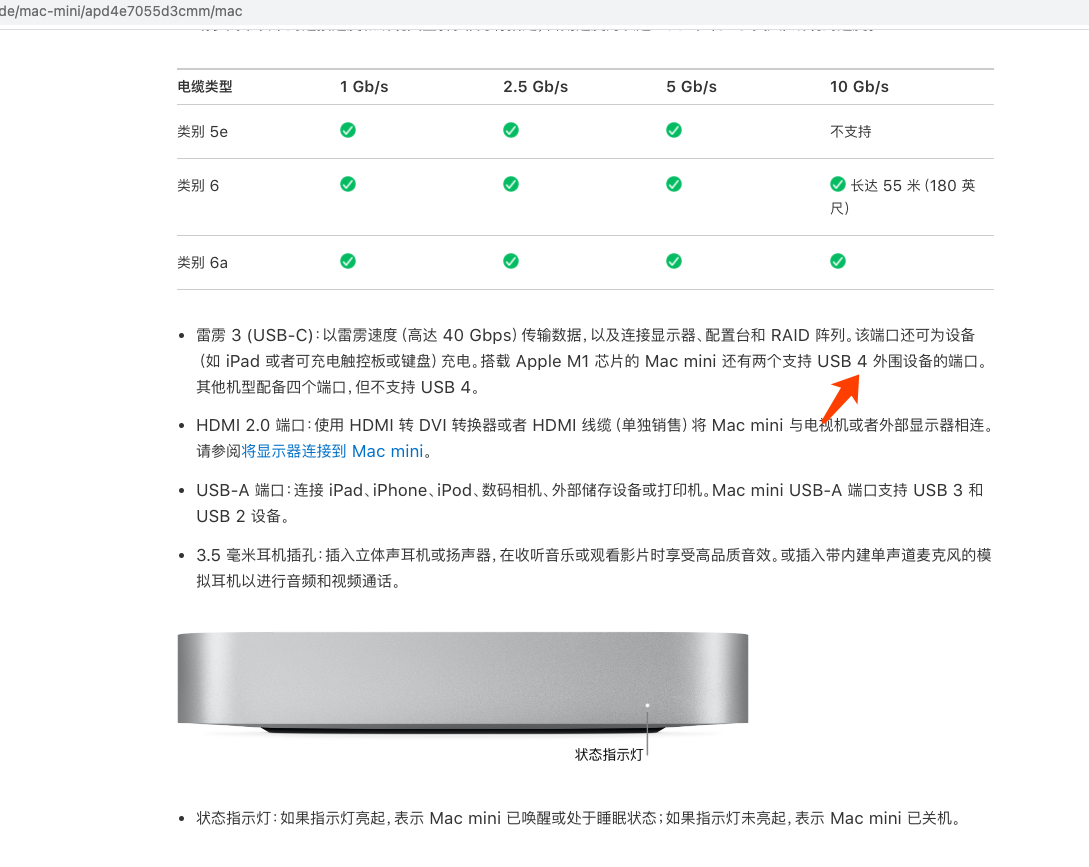1089x867 pixels.
Task: Click the 类别 6 row label
Action: point(198,185)
